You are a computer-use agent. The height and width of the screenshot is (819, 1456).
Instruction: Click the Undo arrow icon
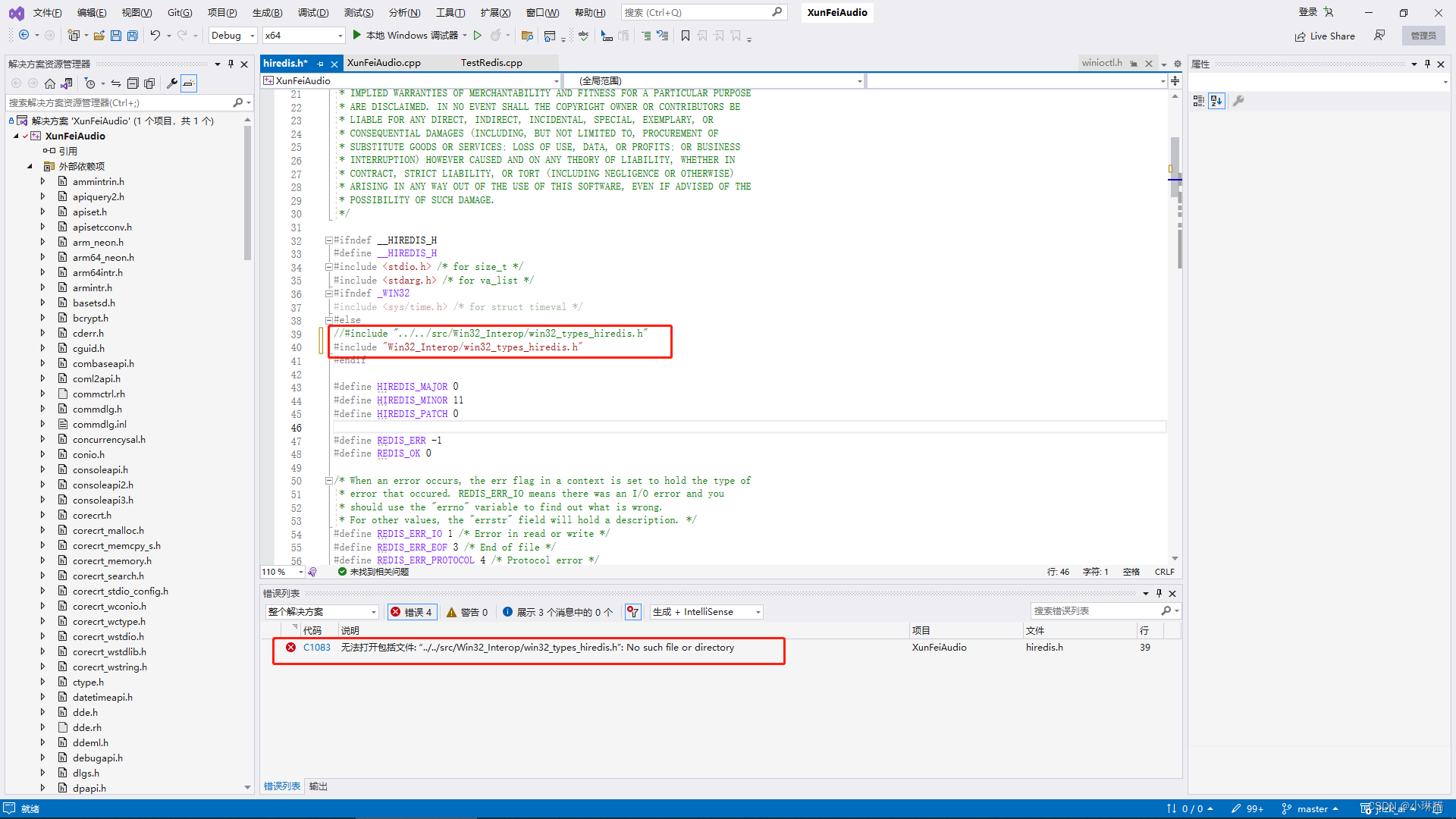tap(155, 36)
